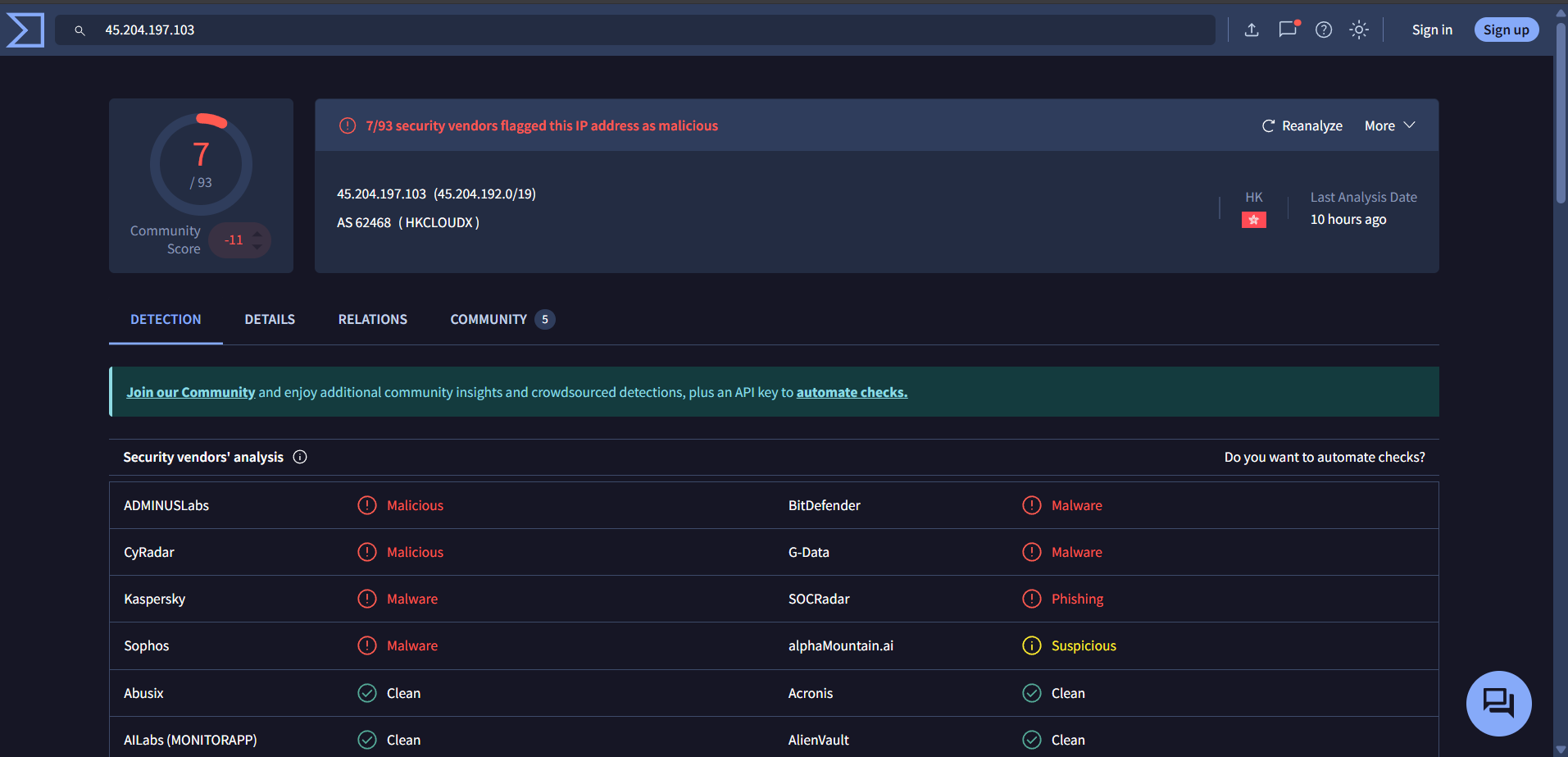
Task: Click the Sophos vendor name
Action: click(x=147, y=645)
